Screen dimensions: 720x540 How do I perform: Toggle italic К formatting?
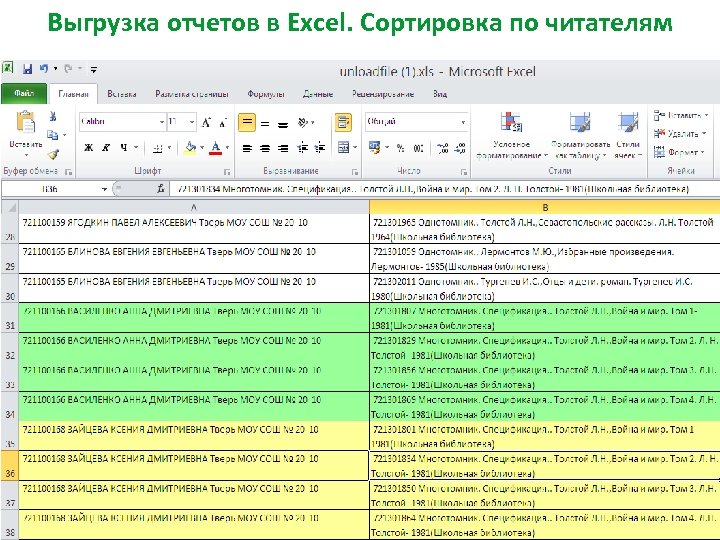coord(106,148)
